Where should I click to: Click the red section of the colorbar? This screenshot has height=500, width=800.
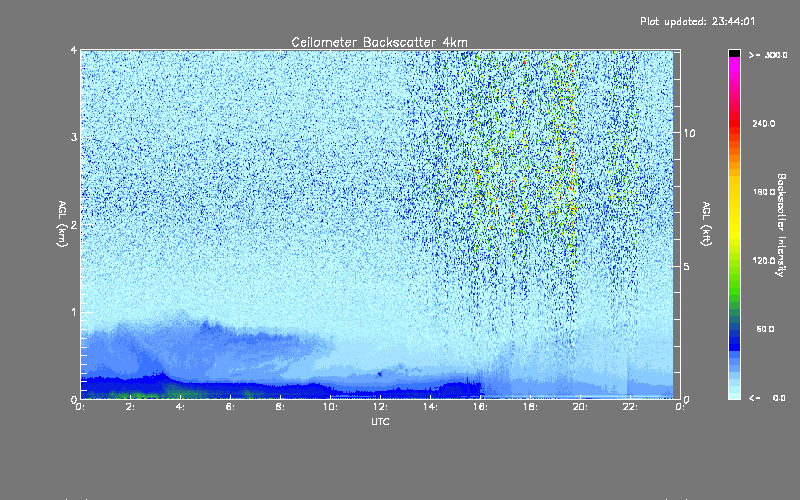click(734, 122)
